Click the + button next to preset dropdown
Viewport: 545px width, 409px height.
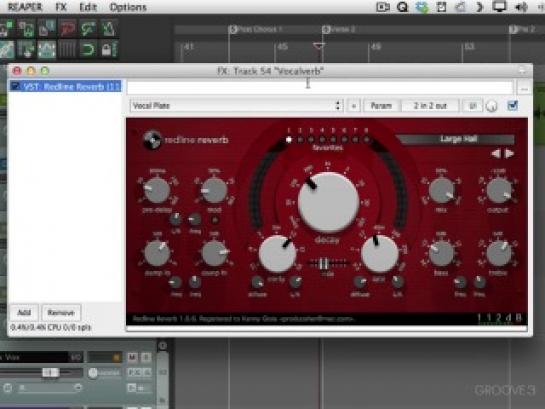tap(353, 106)
